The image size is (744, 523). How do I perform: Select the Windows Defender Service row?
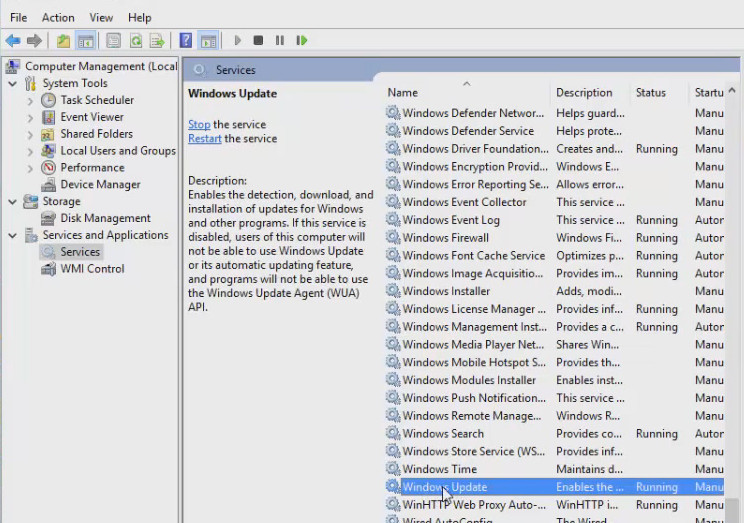pos(554,131)
